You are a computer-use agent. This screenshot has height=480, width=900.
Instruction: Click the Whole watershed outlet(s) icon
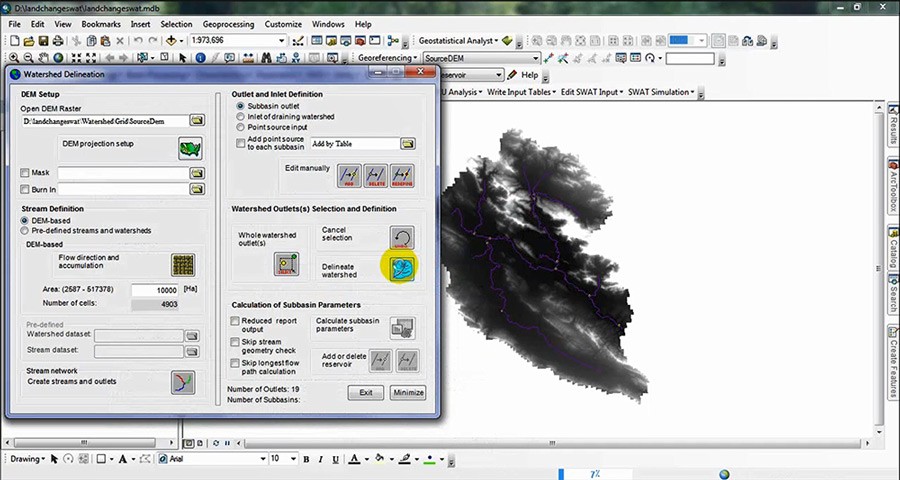286,264
